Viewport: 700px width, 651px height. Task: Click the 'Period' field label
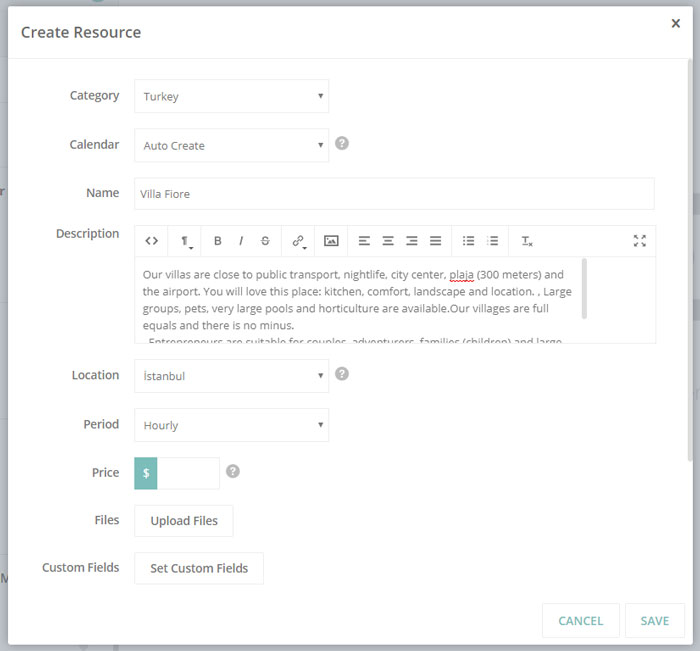coord(101,424)
